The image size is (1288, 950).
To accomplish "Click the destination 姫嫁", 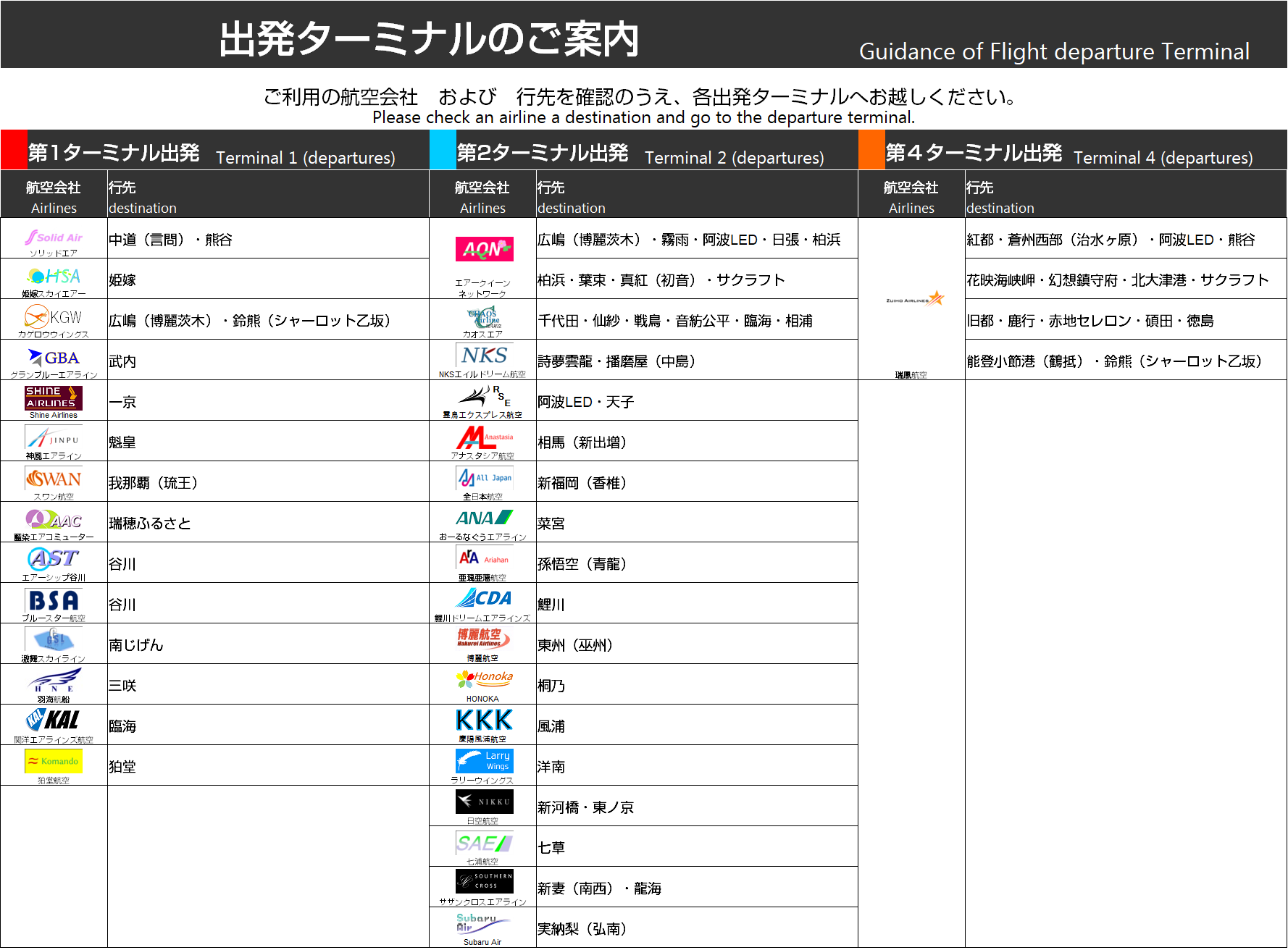I will 122,280.
